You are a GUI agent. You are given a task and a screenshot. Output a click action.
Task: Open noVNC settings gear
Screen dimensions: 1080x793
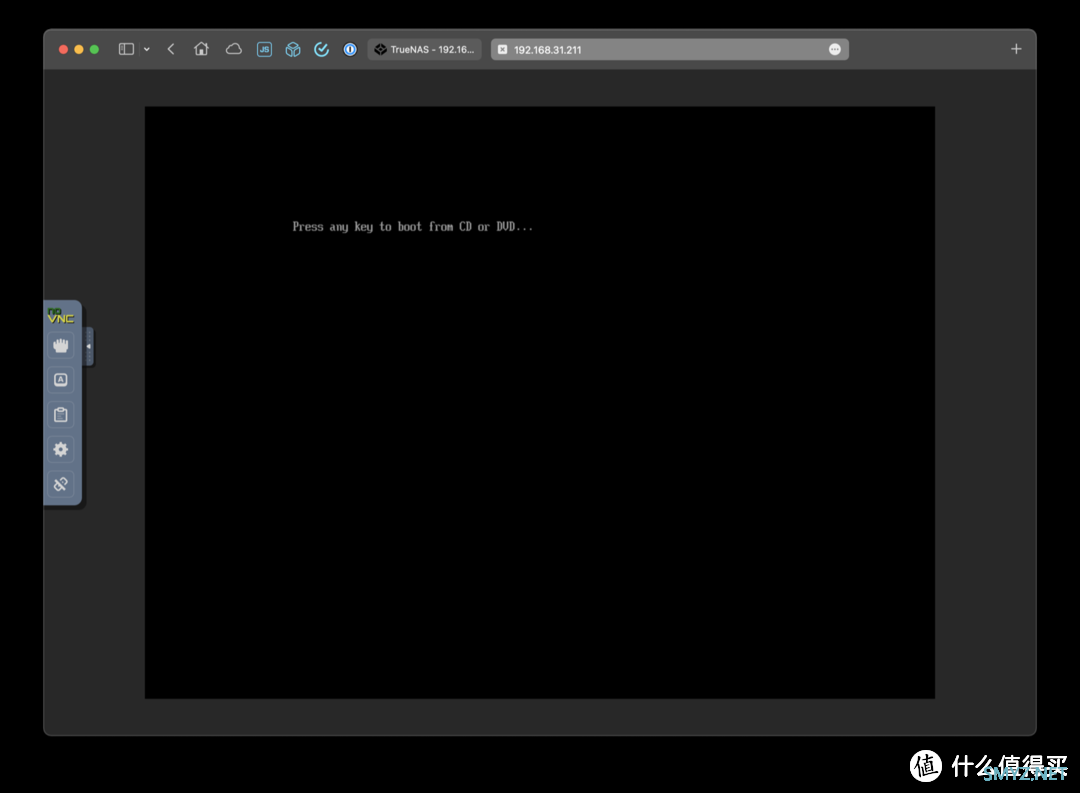pos(61,449)
